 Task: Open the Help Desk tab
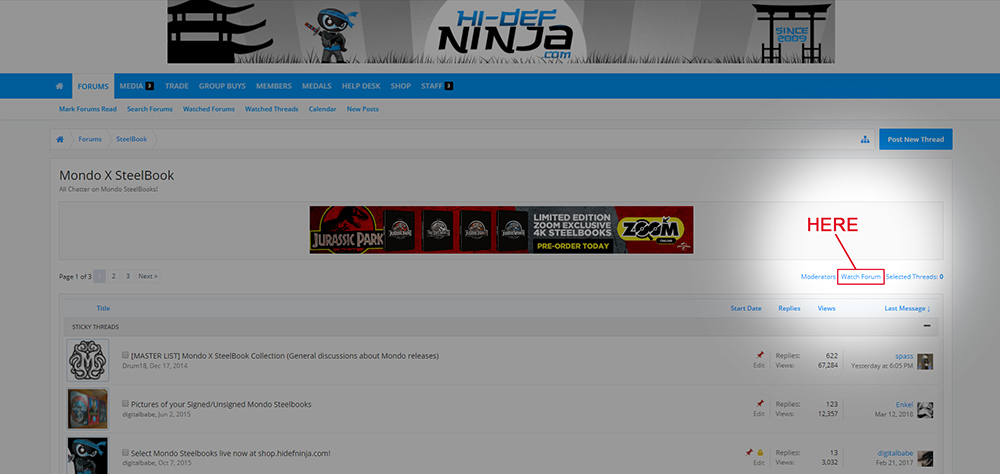click(361, 86)
